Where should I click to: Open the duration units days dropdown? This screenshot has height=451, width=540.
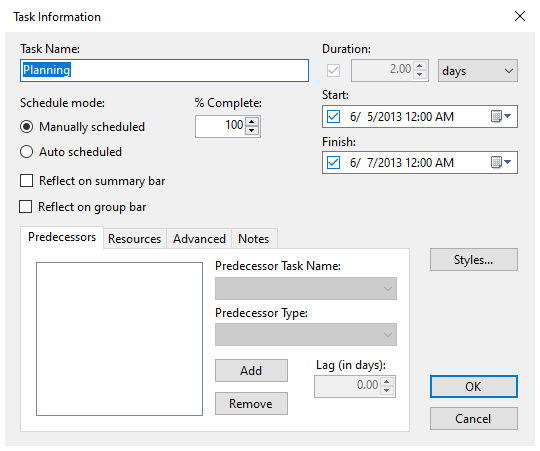point(477,71)
